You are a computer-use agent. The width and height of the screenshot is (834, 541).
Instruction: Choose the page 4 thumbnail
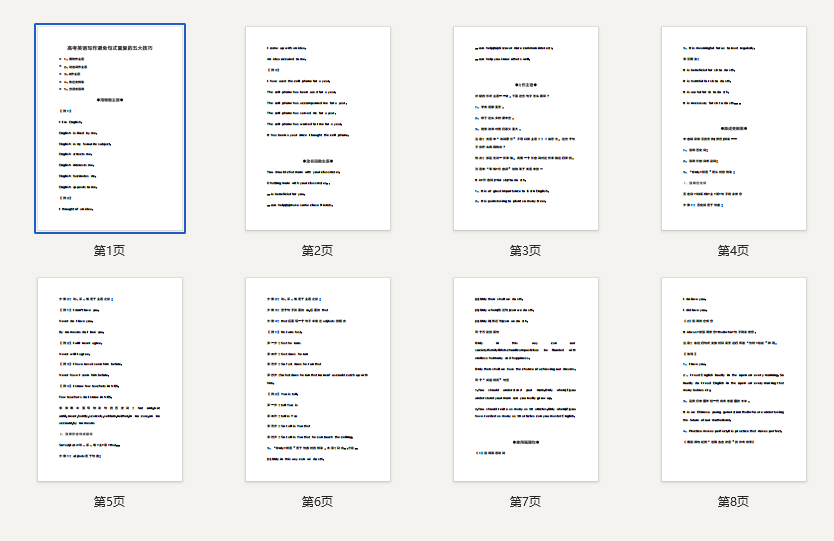(734, 128)
